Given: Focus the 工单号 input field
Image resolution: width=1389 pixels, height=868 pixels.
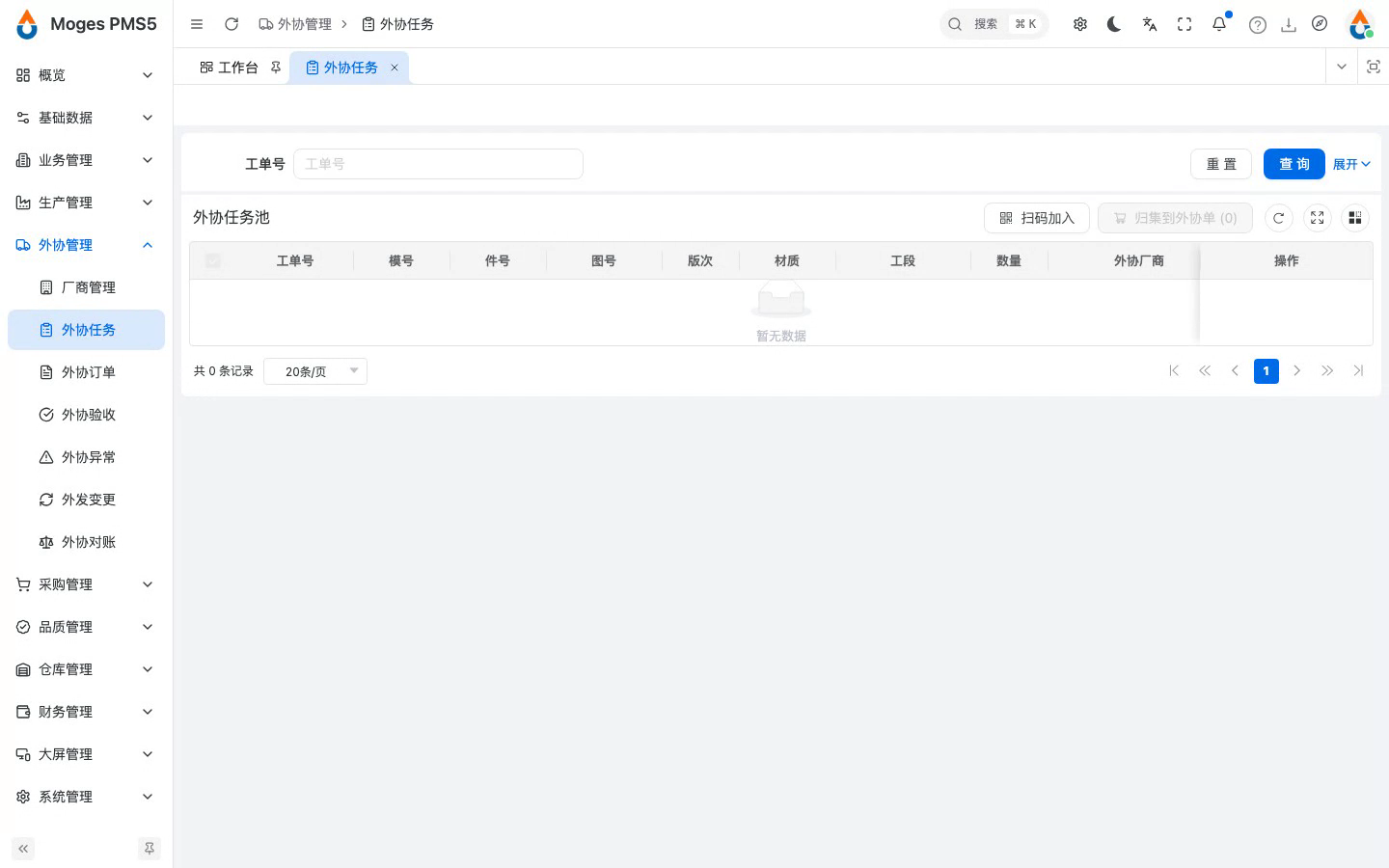Looking at the screenshot, I should pyautogui.click(x=438, y=164).
